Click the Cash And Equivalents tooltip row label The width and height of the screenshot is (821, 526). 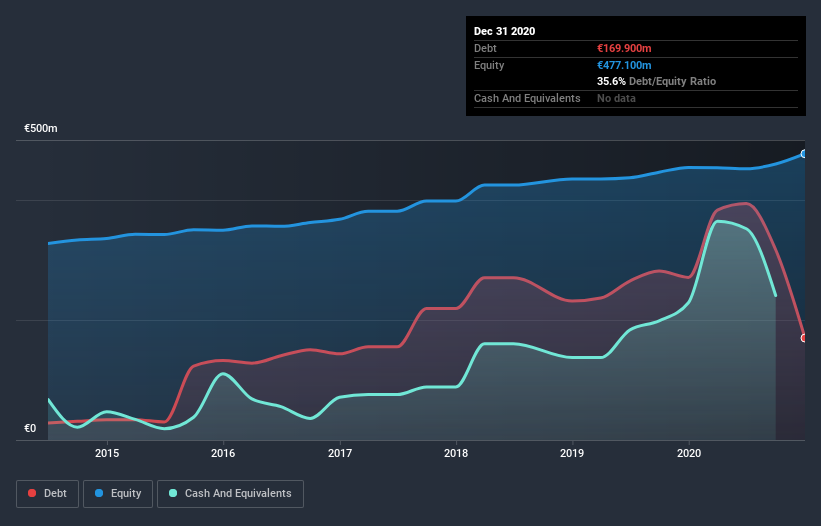pyautogui.click(x=527, y=98)
